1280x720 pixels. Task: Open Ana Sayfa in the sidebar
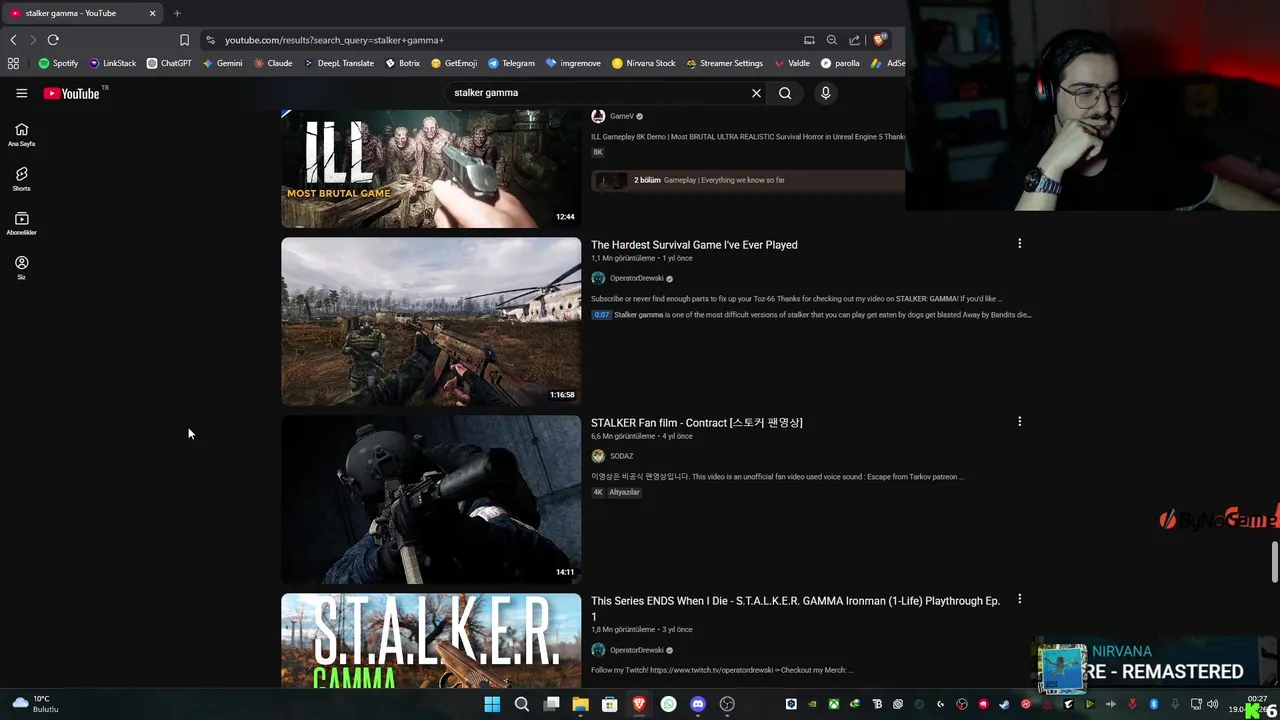pyautogui.click(x=21, y=135)
